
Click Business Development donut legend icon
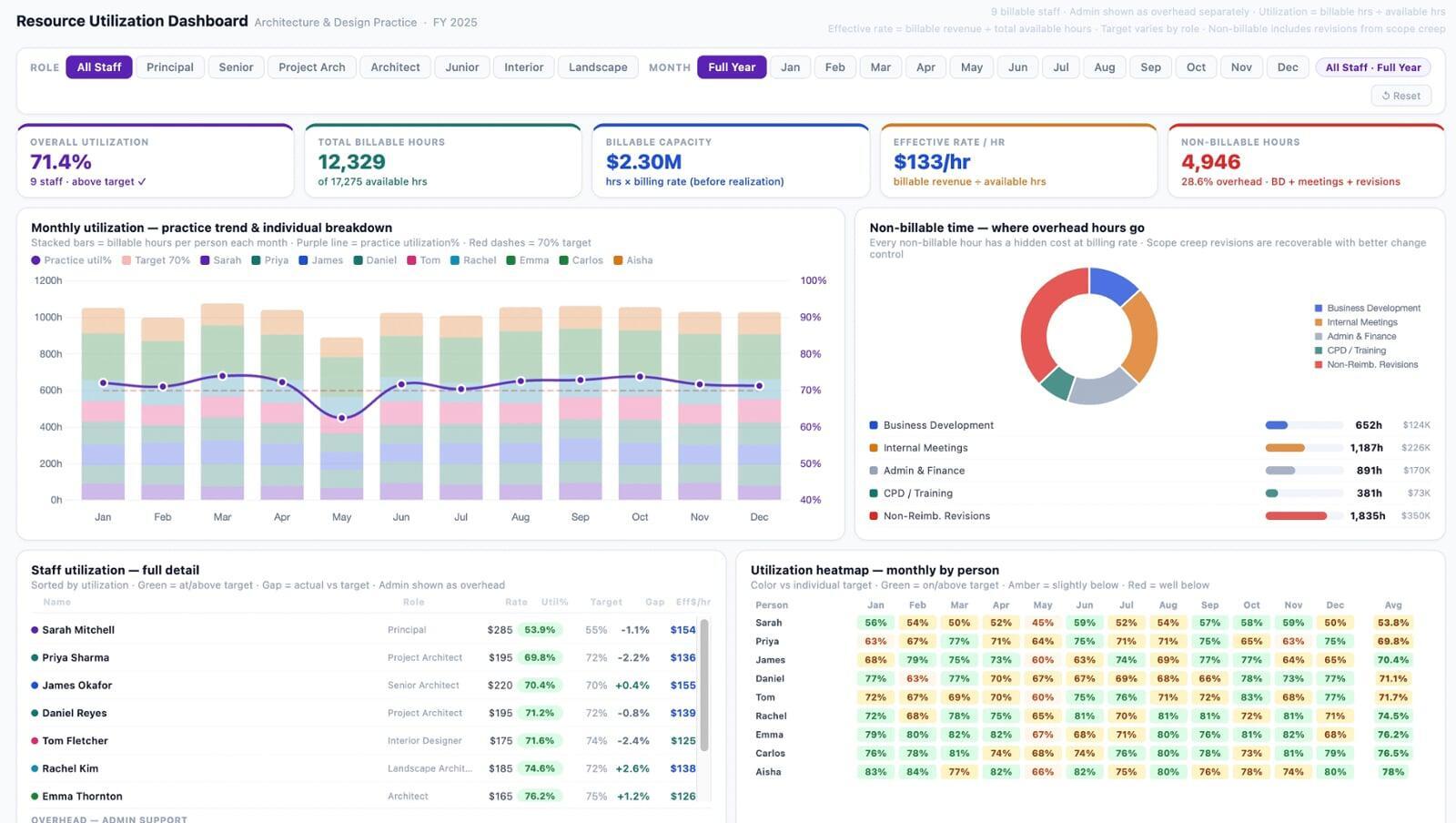click(x=1319, y=309)
